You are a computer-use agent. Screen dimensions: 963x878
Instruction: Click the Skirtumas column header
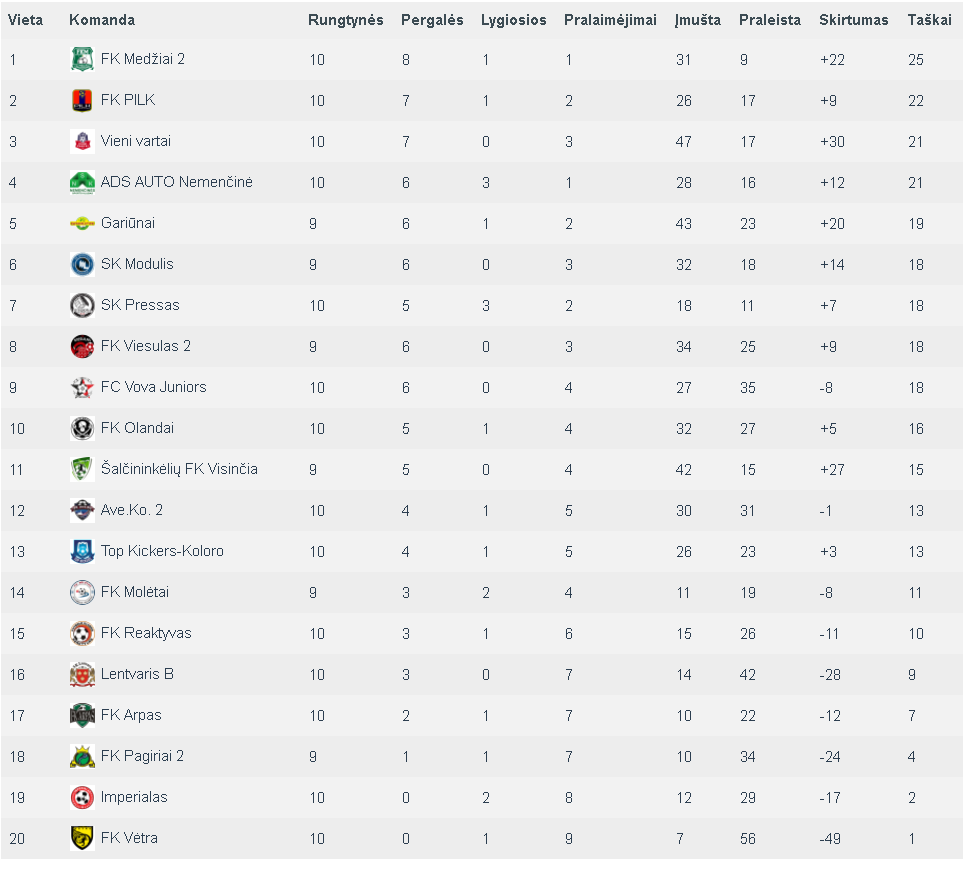854,20
